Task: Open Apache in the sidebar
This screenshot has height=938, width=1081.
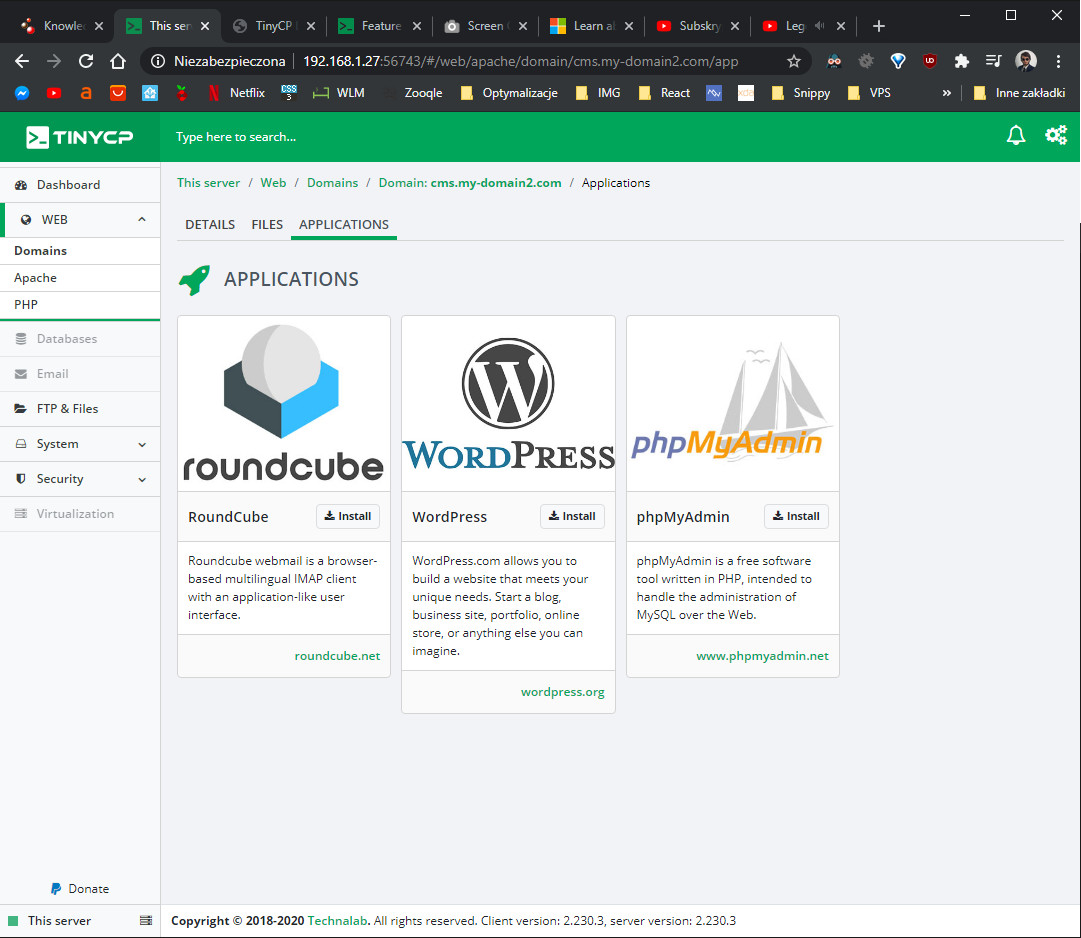Action: [x=80, y=278]
